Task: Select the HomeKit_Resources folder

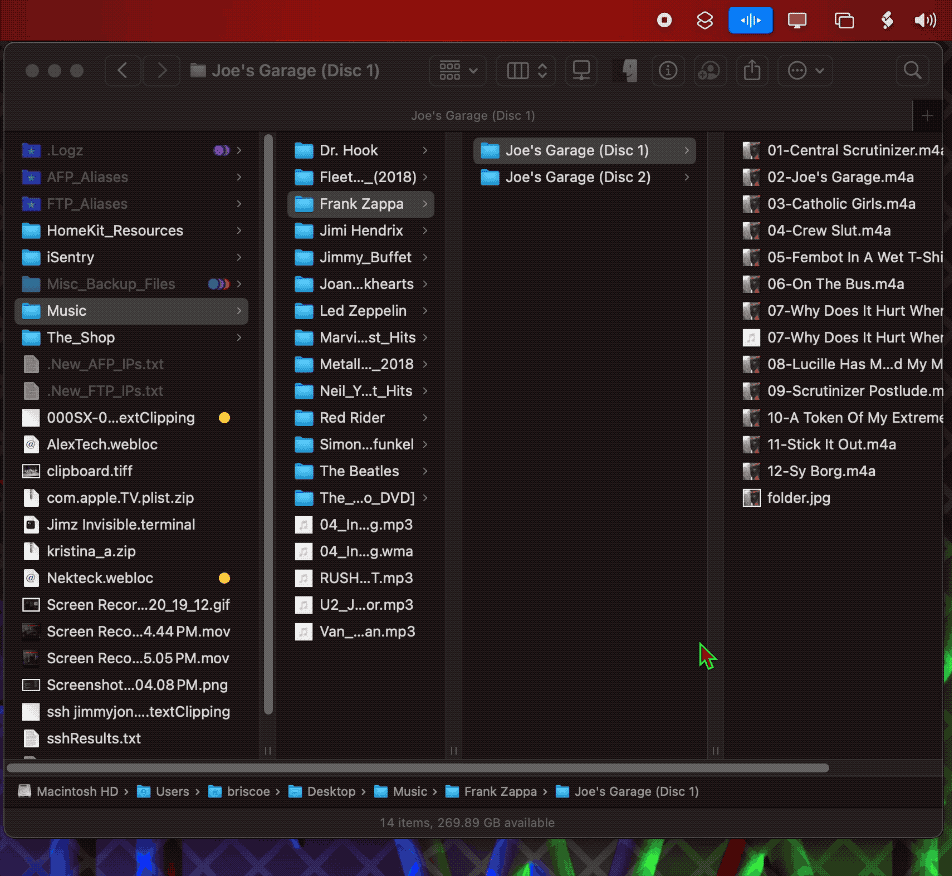Action: coord(131,231)
